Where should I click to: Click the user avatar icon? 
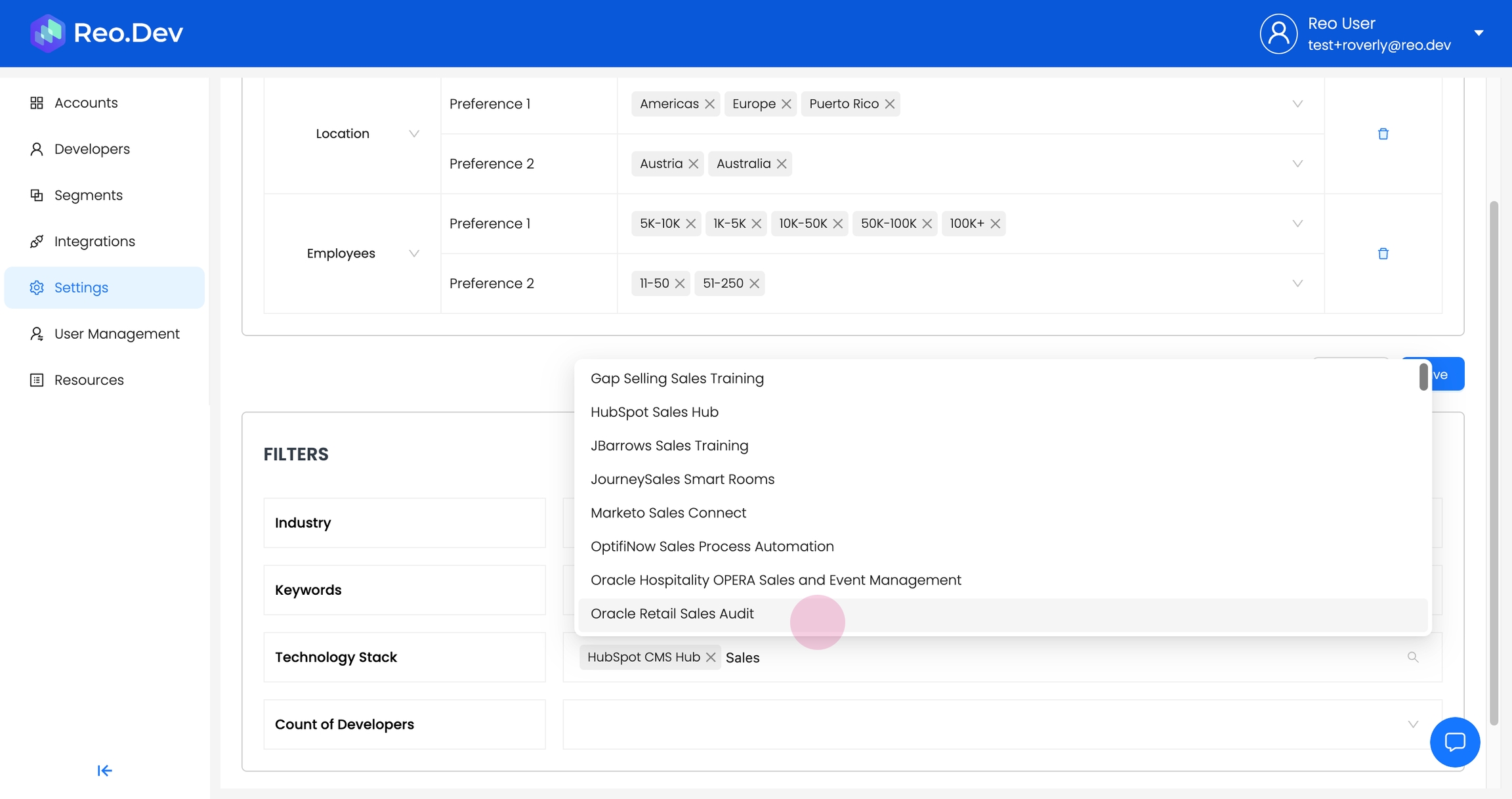[1278, 33]
